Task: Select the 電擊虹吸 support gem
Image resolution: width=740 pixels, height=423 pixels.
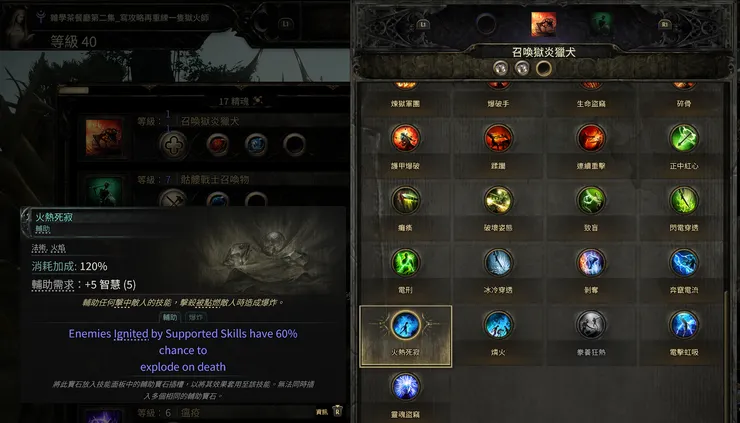Action: [684, 334]
